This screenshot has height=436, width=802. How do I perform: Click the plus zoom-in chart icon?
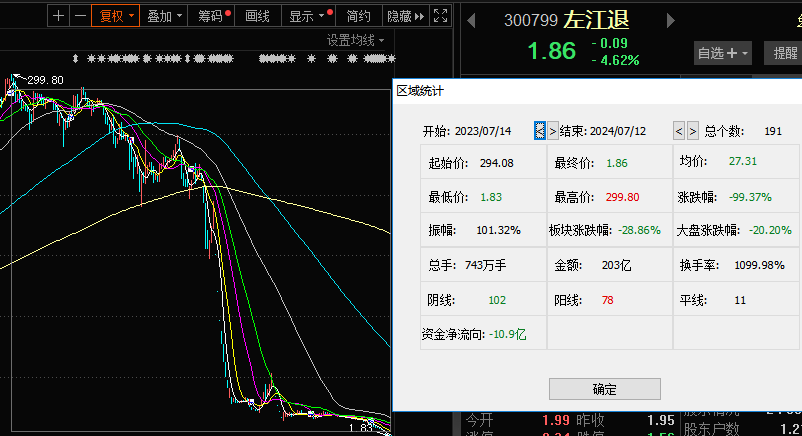pyautogui.click(x=58, y=16)
